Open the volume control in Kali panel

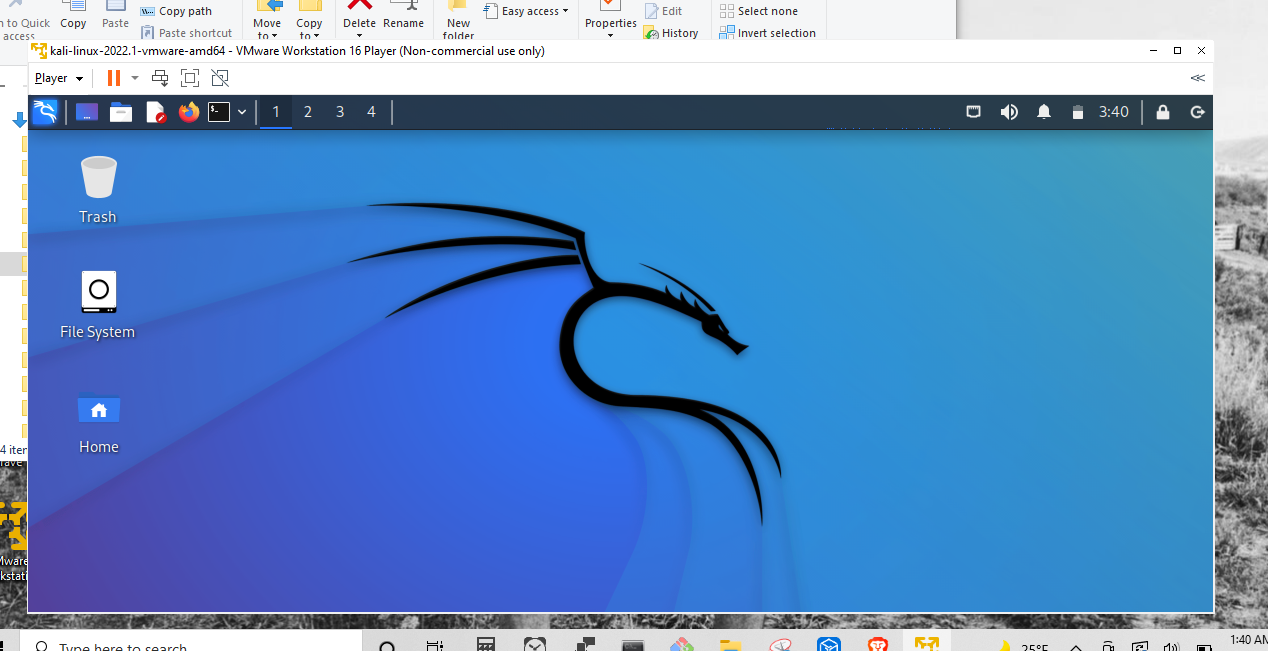click(x=1009, y=112)
